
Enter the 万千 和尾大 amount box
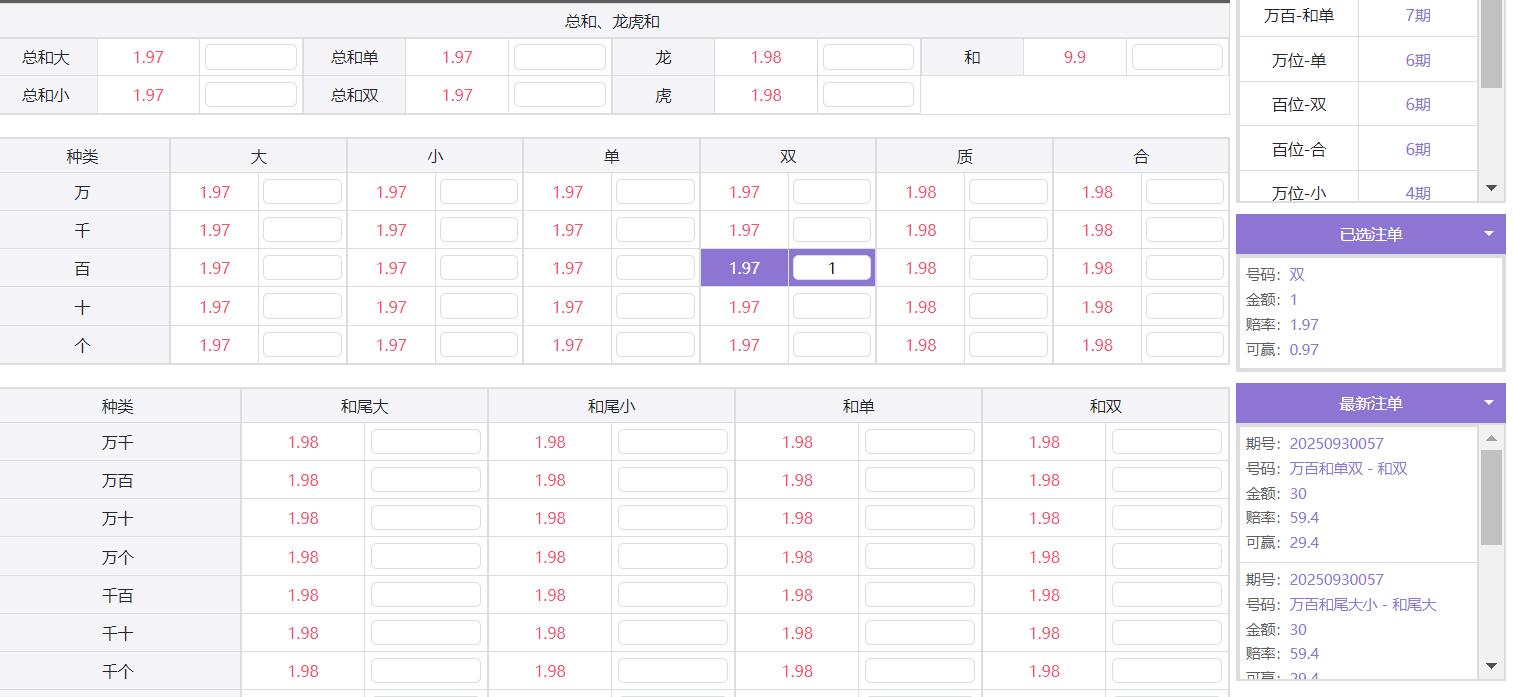(x=425, y=442)
